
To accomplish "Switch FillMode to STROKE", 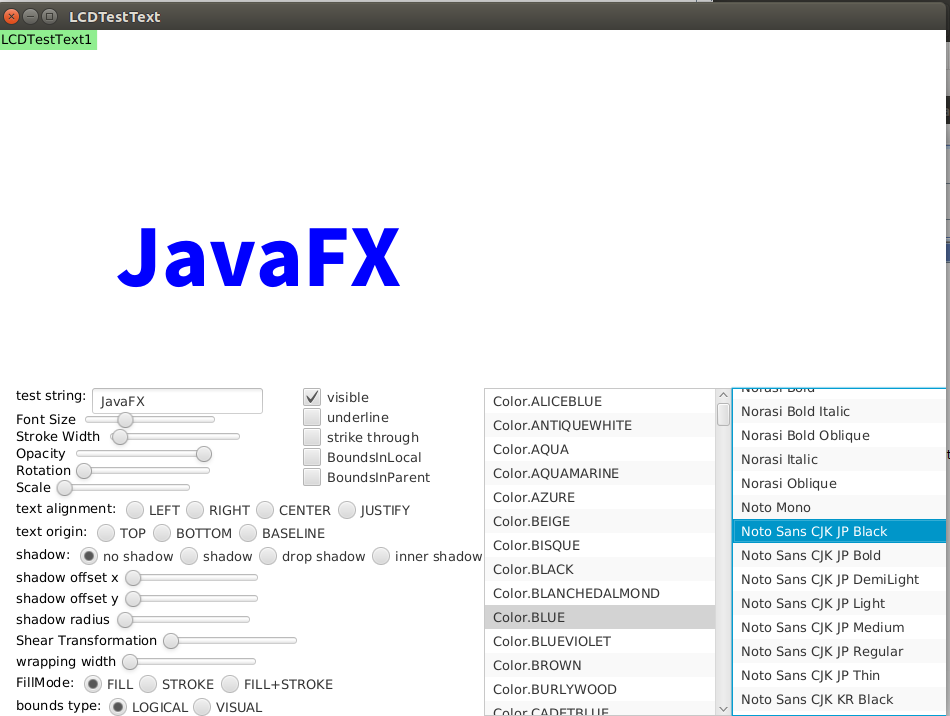I will click(x=148, y=684).
